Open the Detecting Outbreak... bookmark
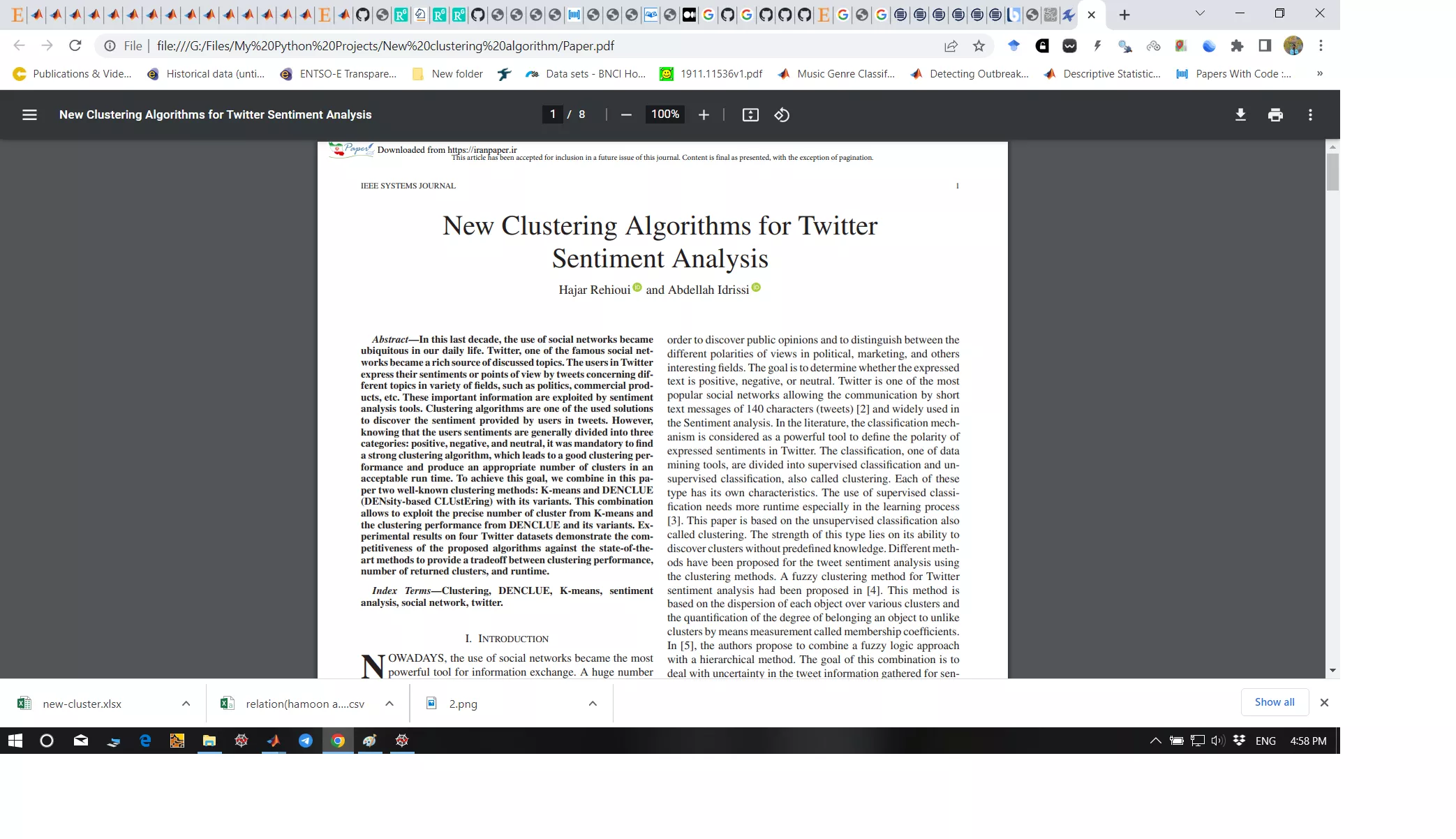1456x839 pixels. (970, 74)
